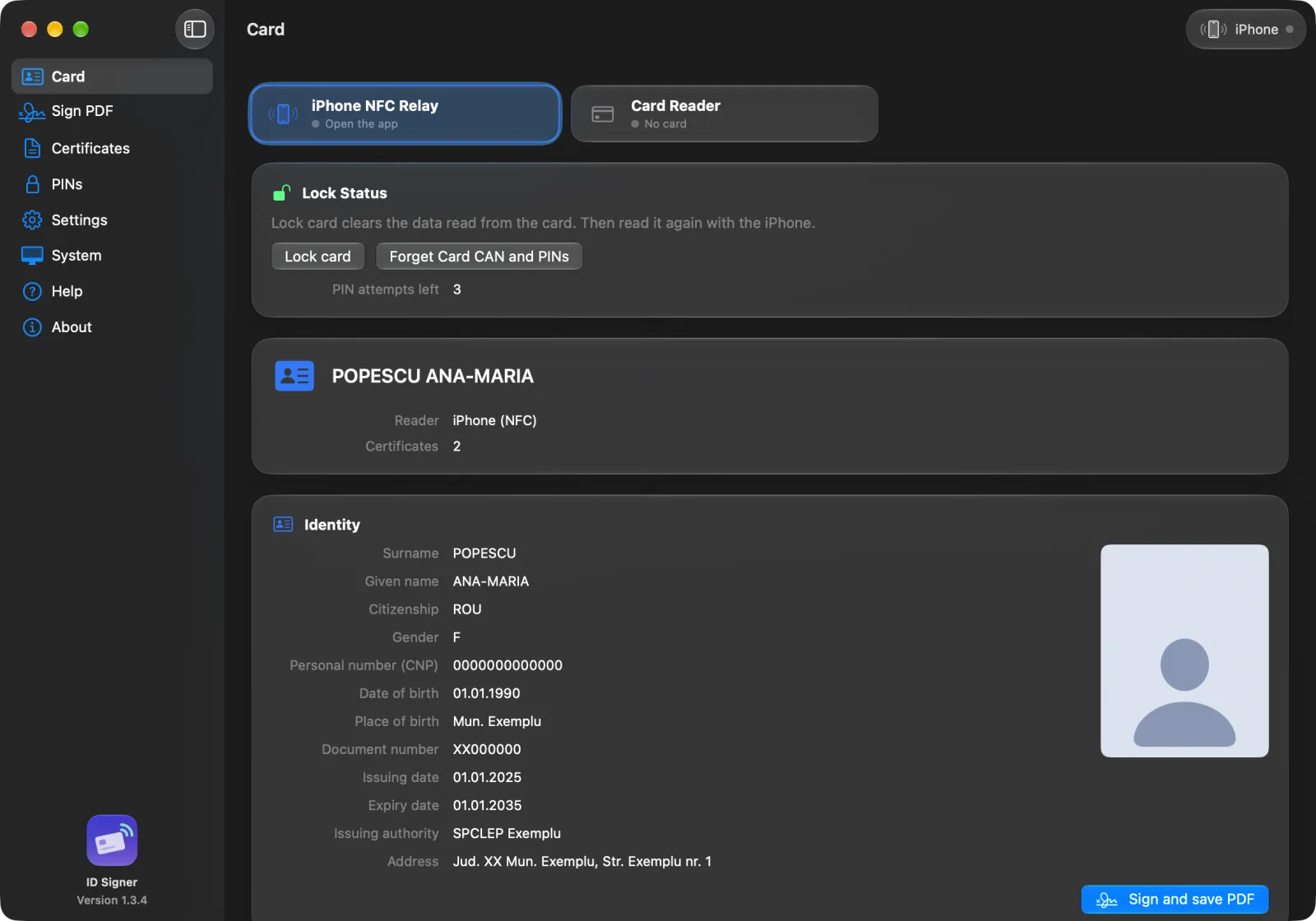Click the Version 1.3.4 label

coord(112,900)
